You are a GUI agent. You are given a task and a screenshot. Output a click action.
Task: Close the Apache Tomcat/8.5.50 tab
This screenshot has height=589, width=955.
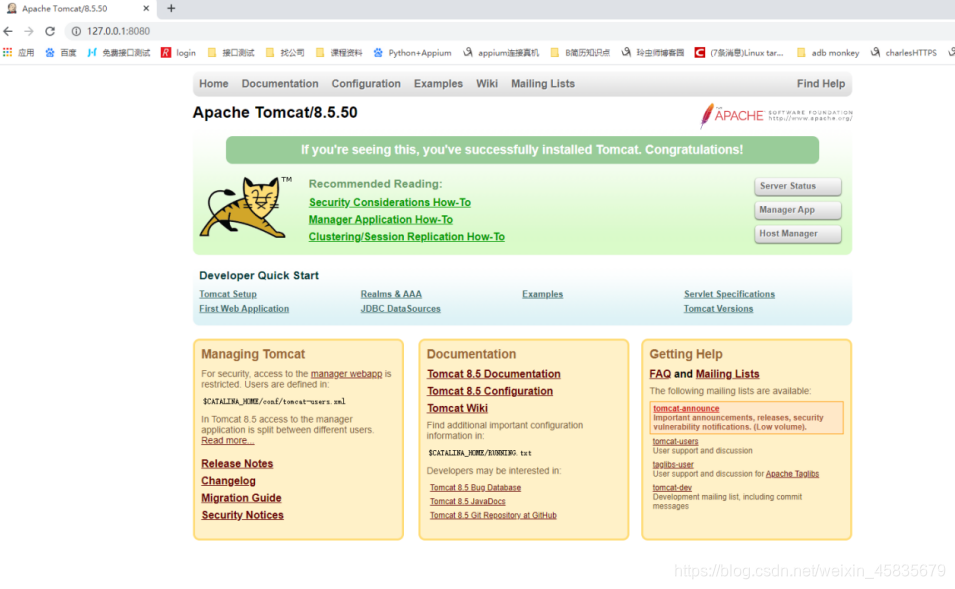pos(146,9)
